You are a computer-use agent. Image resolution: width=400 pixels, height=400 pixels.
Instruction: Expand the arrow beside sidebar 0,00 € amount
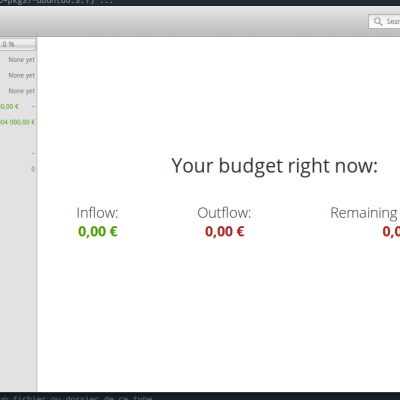click(33, 107)
